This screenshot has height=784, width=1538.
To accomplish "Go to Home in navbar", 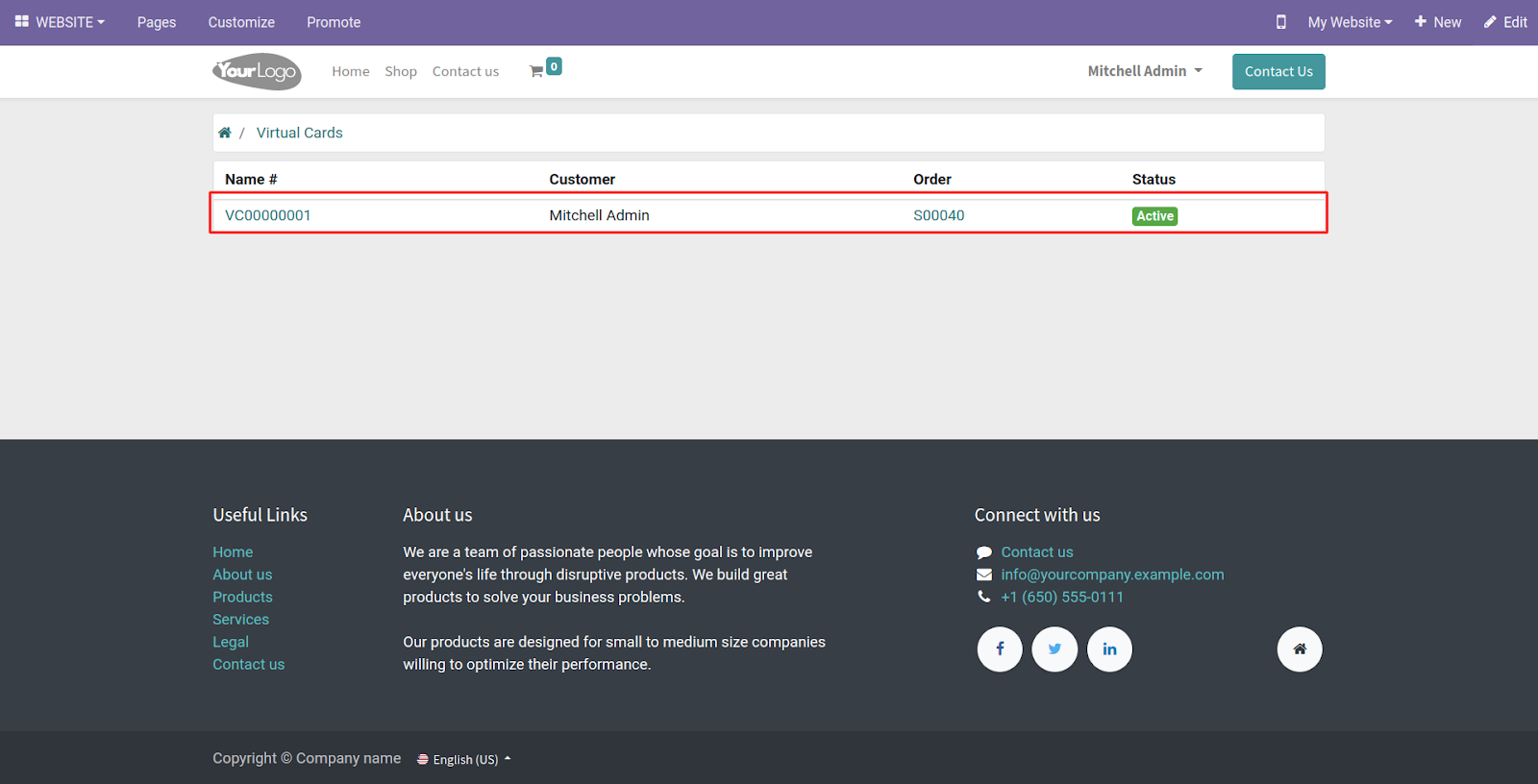I will click(x=351, y=71).
